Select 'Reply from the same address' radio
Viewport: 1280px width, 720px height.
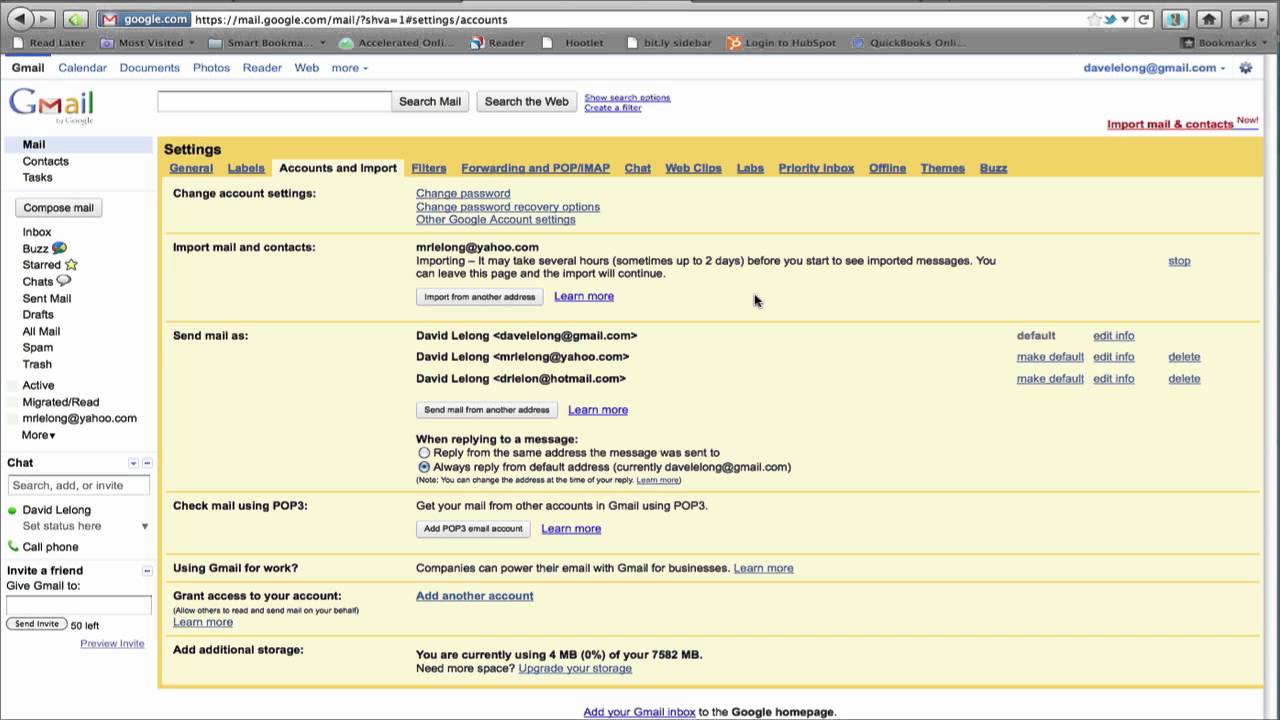click(424, 453)
